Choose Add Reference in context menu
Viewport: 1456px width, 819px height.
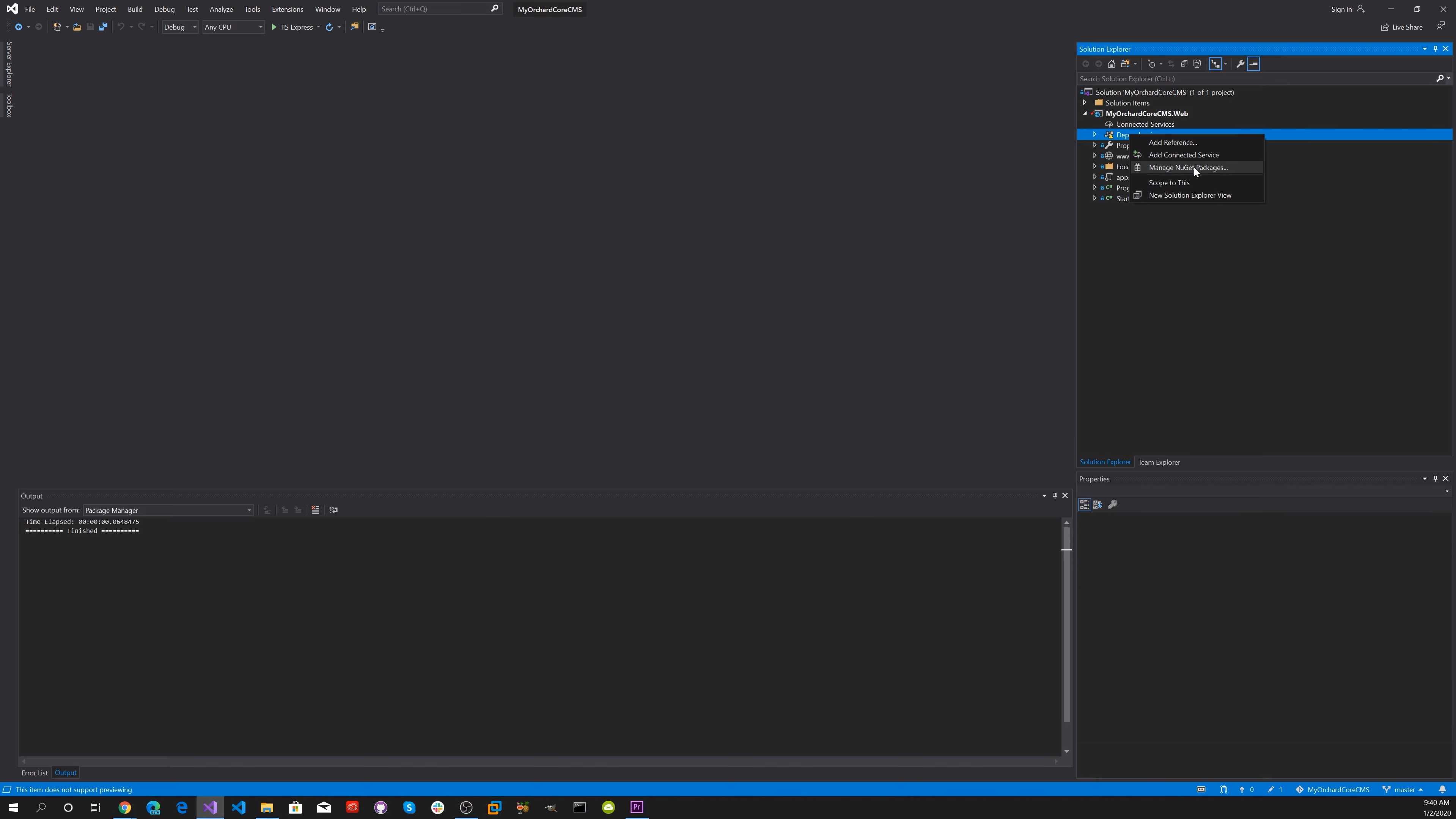[x=1197, y=142]
